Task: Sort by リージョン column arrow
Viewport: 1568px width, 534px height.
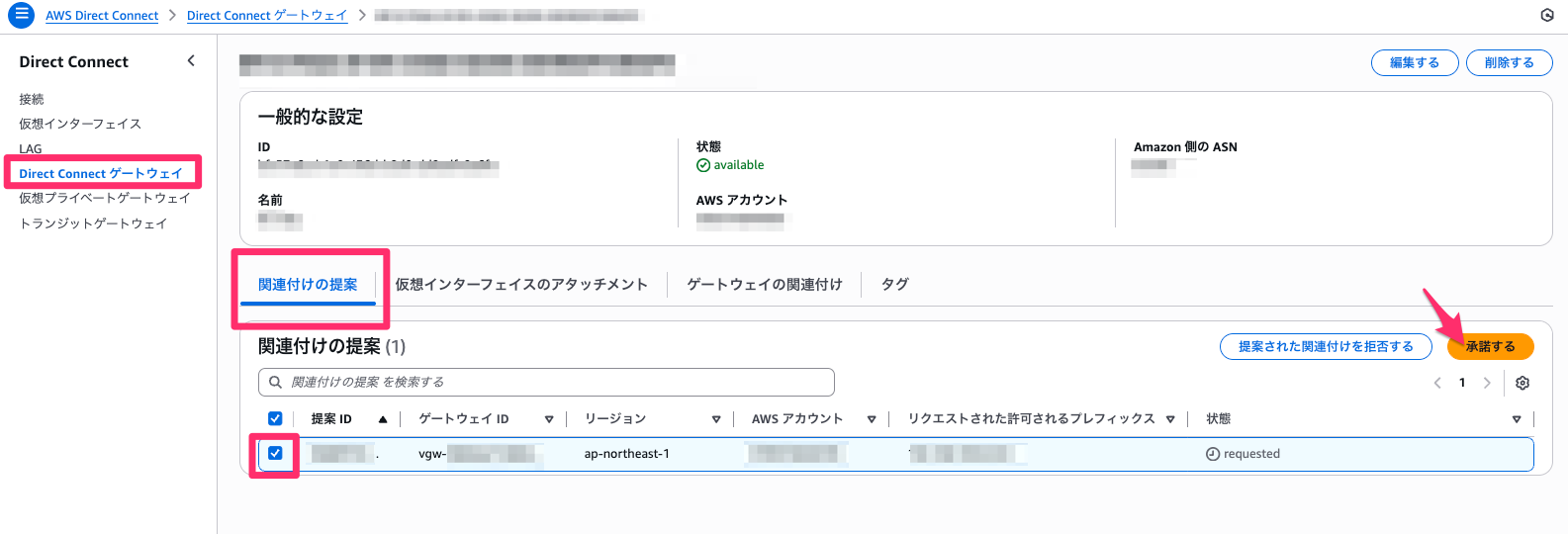Action: [716, 419]
